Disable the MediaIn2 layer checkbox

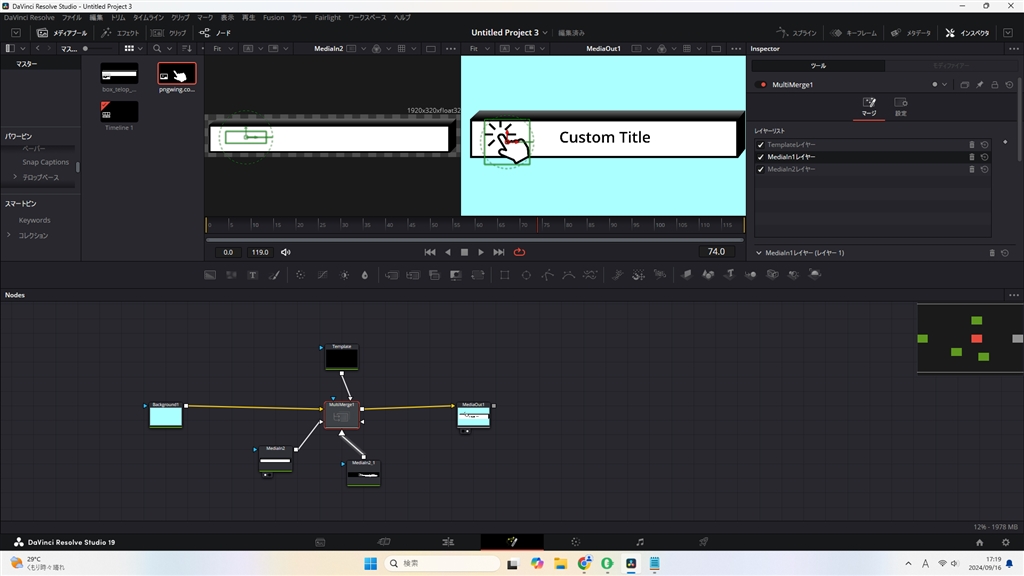click(x=761, y=169)
